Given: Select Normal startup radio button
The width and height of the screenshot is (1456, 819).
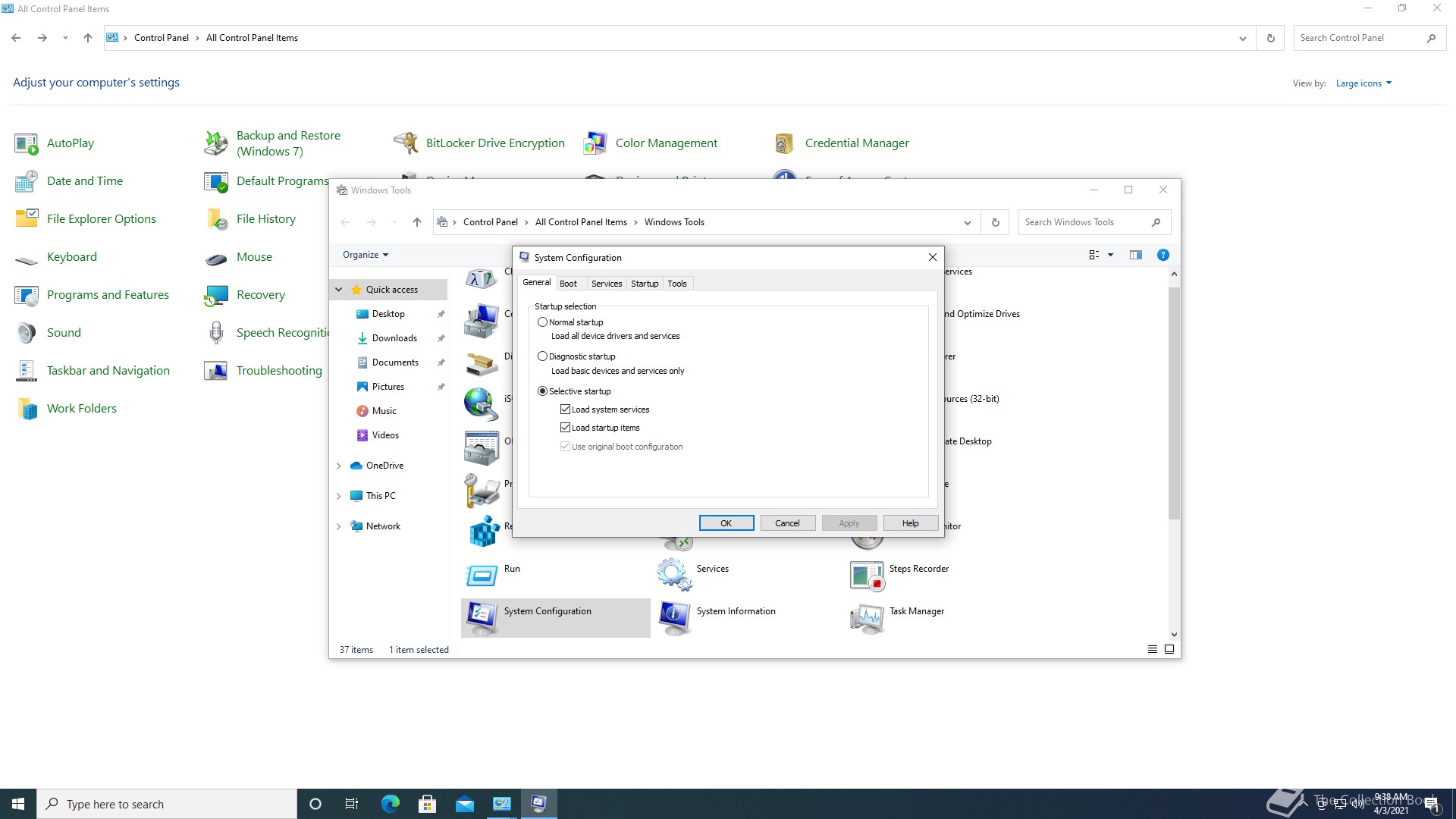Looking at the screenshot, I should (542, 322).
